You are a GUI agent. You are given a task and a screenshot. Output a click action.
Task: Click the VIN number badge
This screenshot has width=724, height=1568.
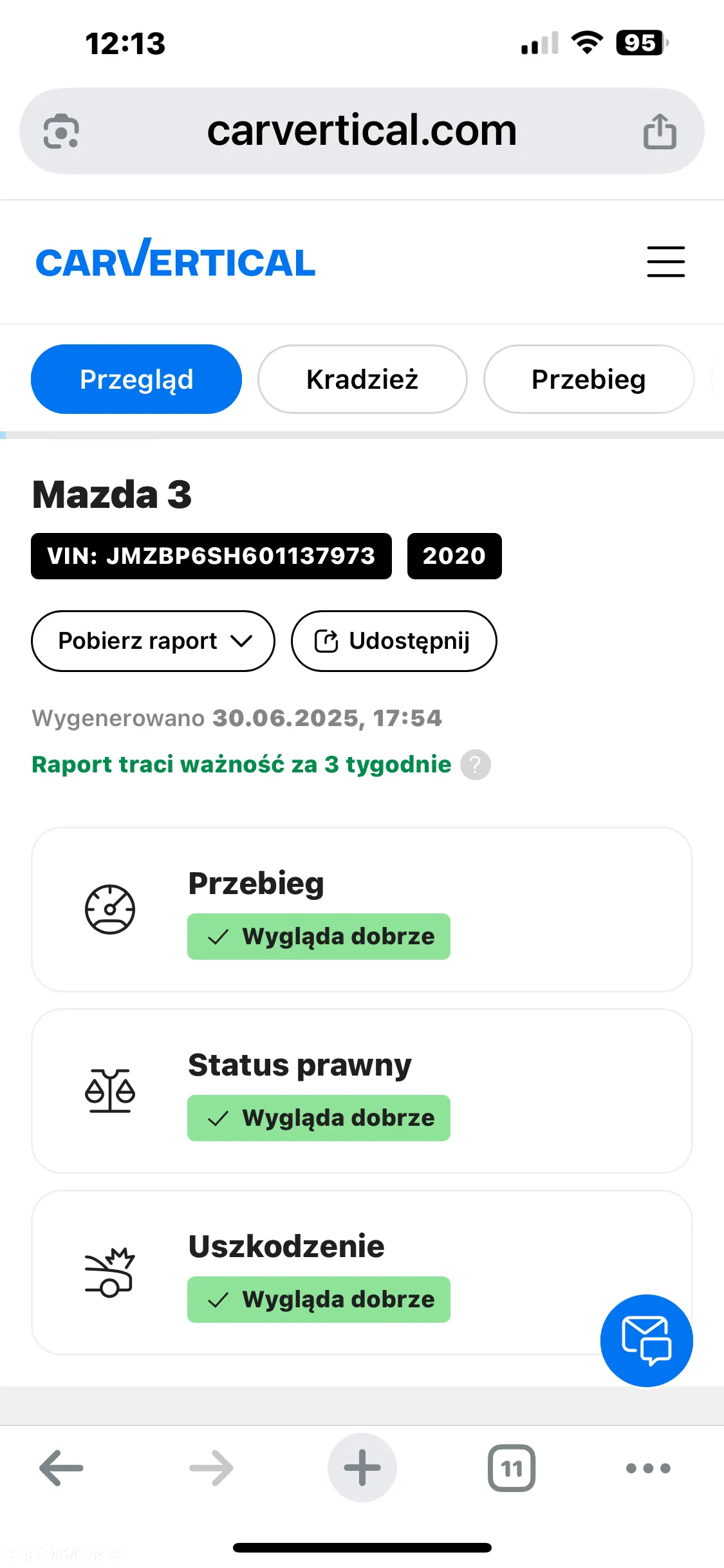point(211,556)
